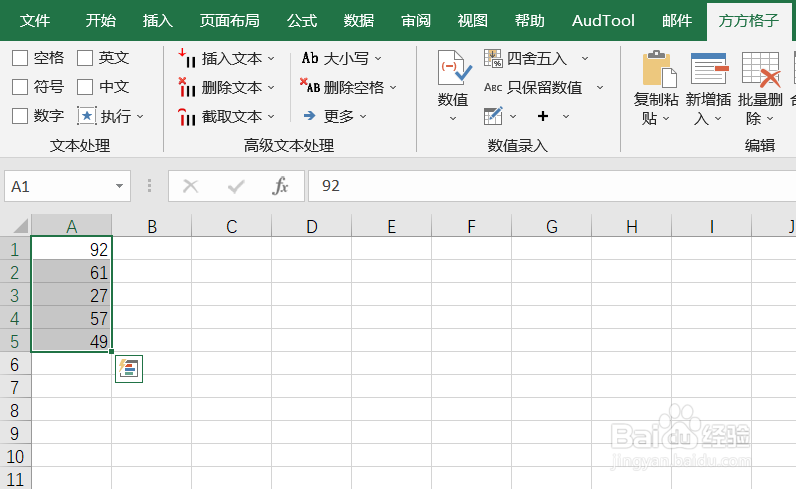The width and height of the screenshot is (796, 489).
Task: Click the 插入文本 insert text icon
Action: (x=187, y=58)
